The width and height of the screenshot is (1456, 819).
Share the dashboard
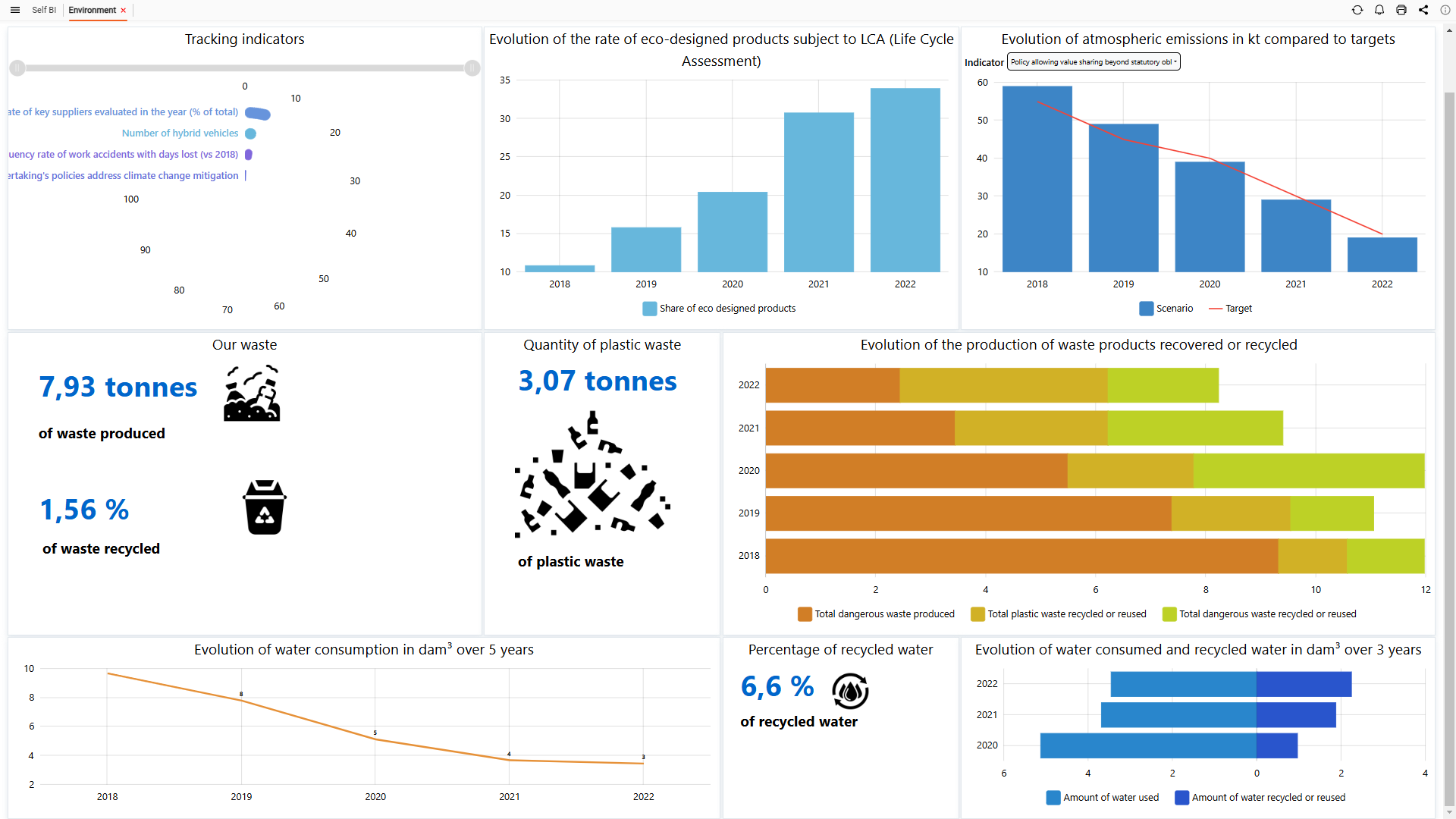(x=1423, y=10)
